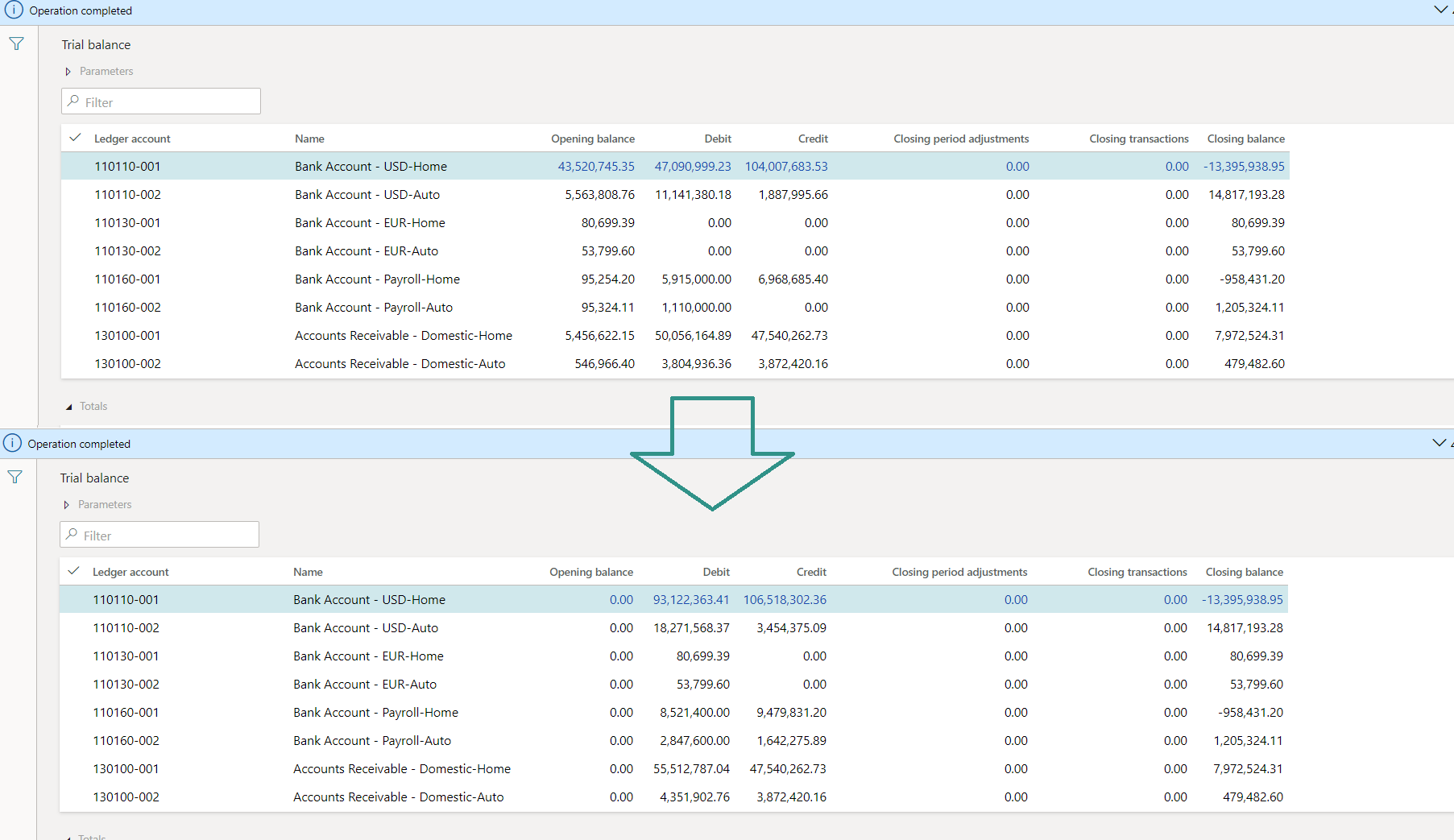The height and width of the screenshot is (840, 1454).
Task: Expand Parameters section in lower Trial balance
Action: pyautogui.click(x=97, y=504)
